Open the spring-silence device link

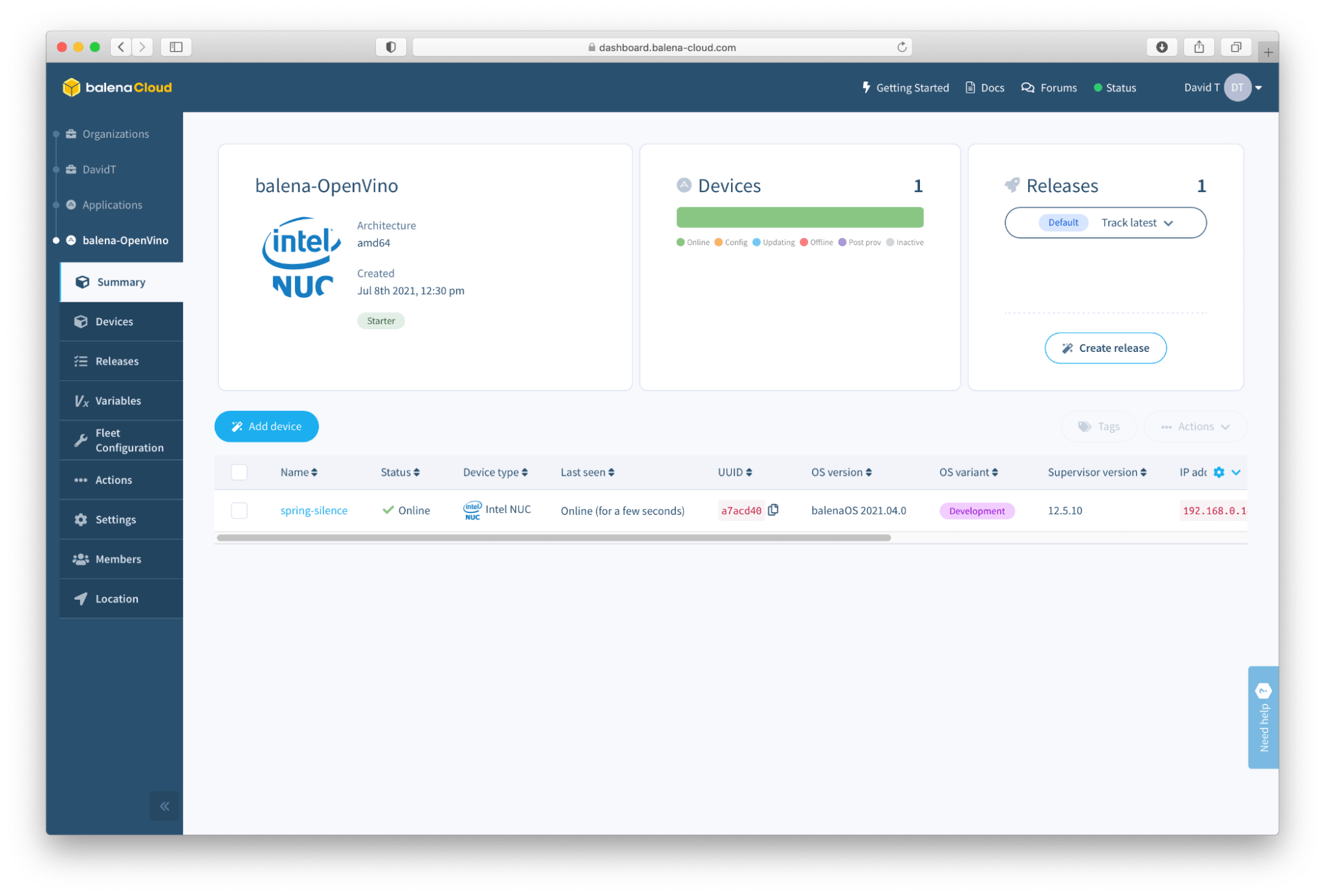point(314,510)
